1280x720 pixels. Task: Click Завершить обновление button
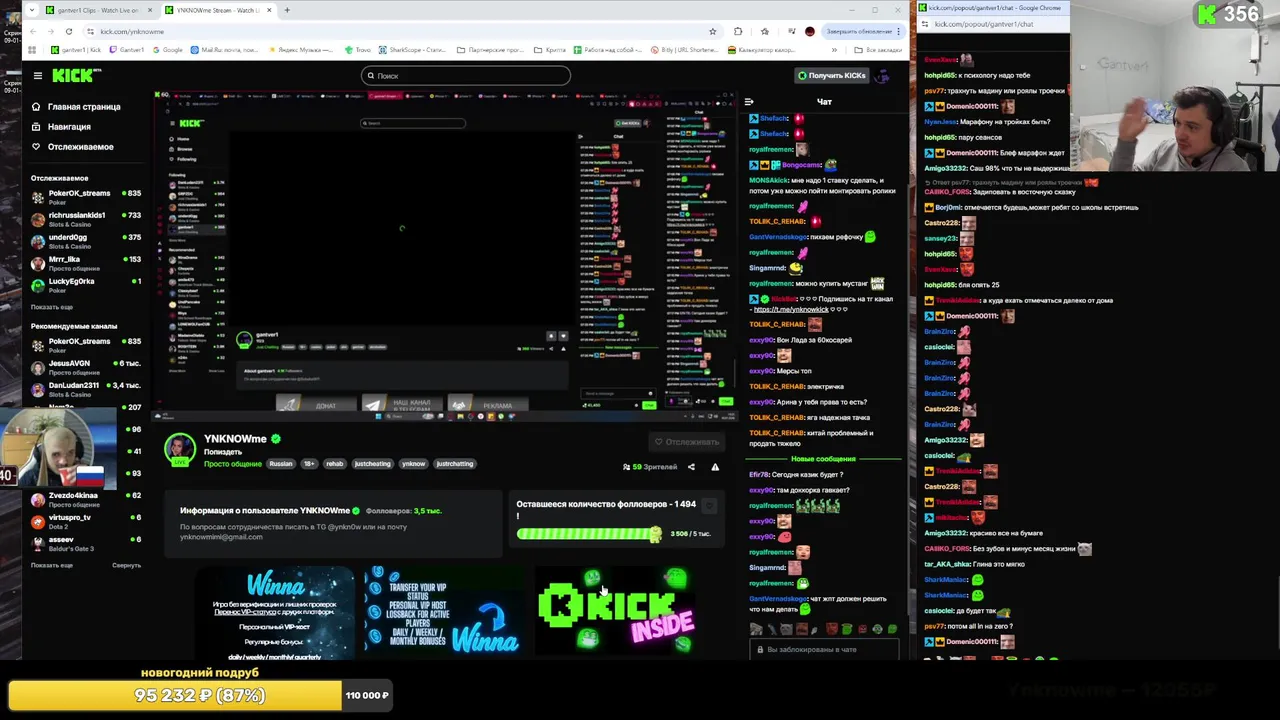coord(861,31)
